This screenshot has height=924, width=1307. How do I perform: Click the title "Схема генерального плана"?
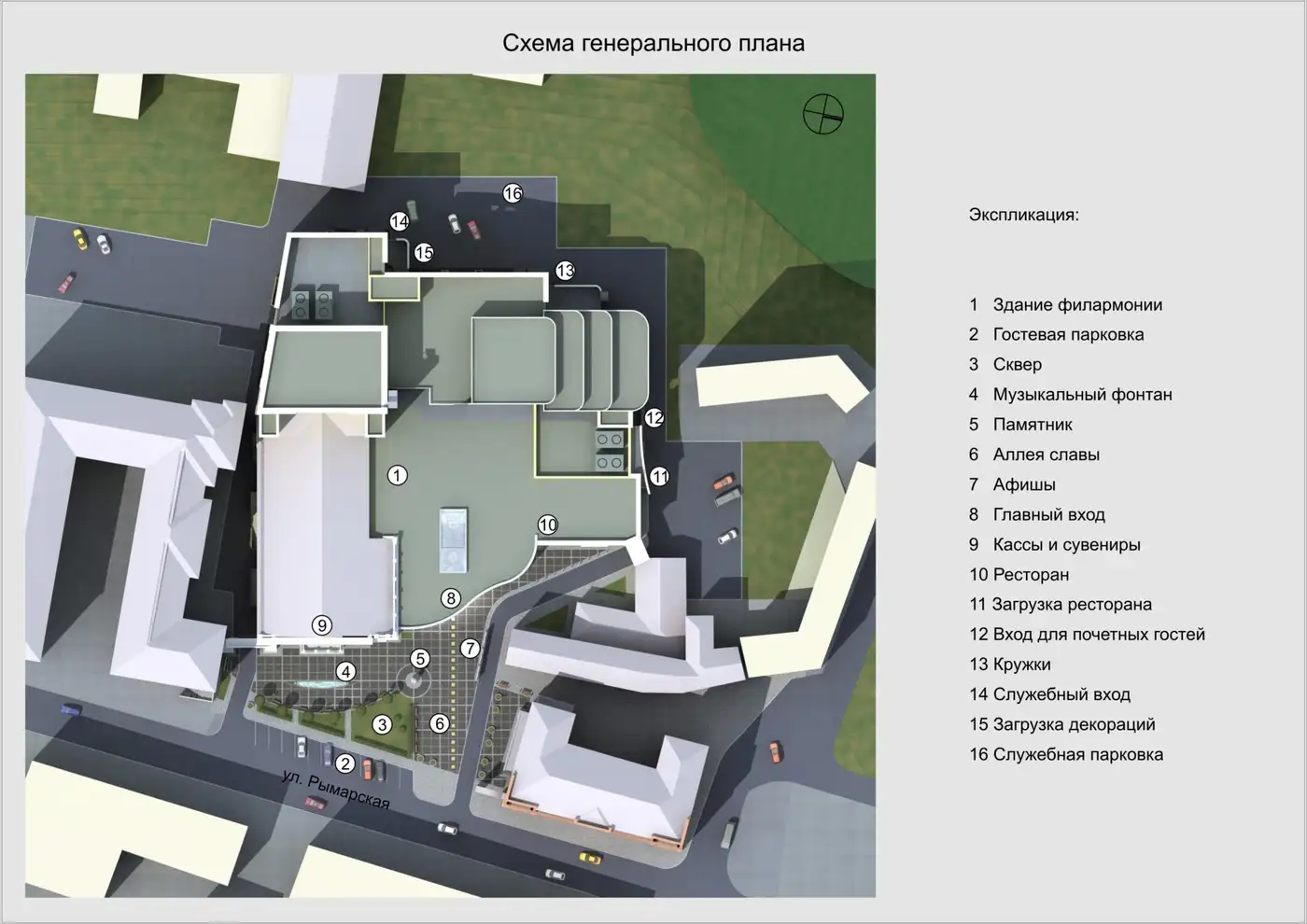pos(653,43)
